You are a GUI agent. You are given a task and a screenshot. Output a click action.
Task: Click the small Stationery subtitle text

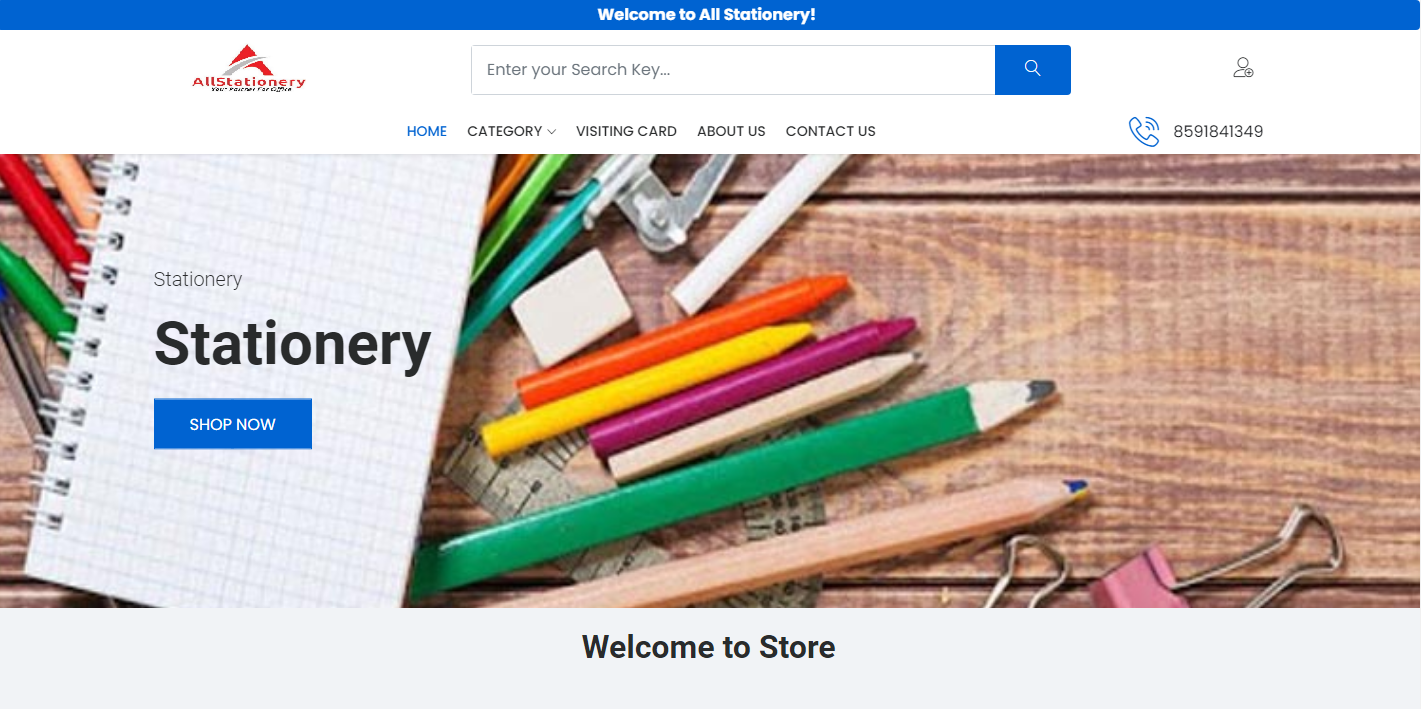pyautogui.click(x=198, y=280)
